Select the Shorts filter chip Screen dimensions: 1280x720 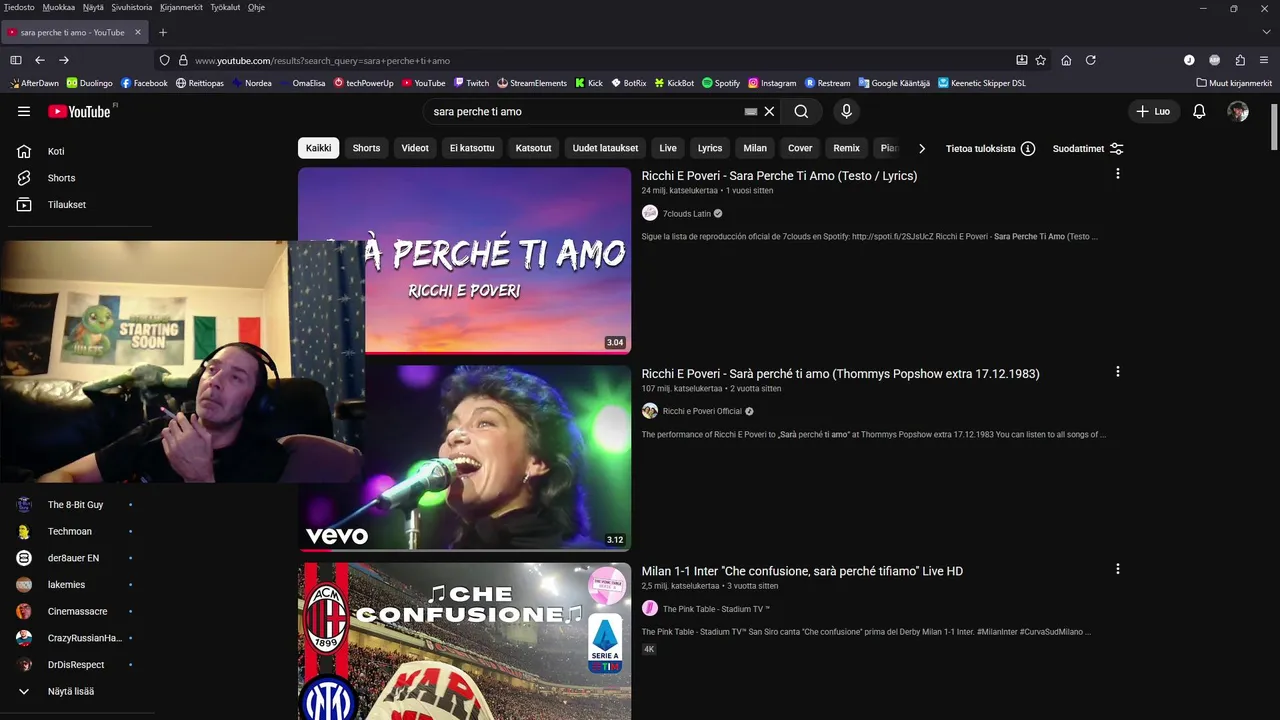coord(366,148)
